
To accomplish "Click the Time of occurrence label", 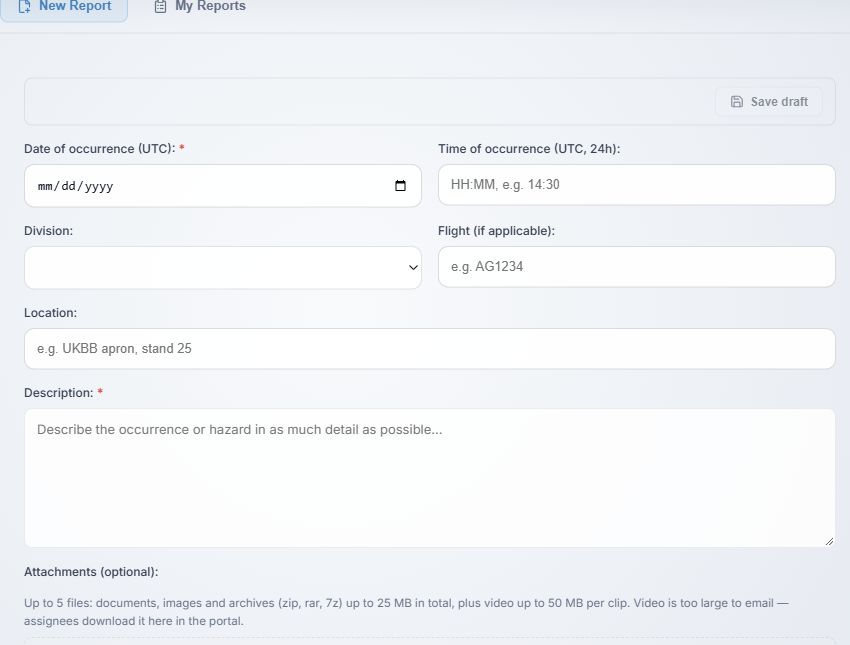I will point(529,149).
